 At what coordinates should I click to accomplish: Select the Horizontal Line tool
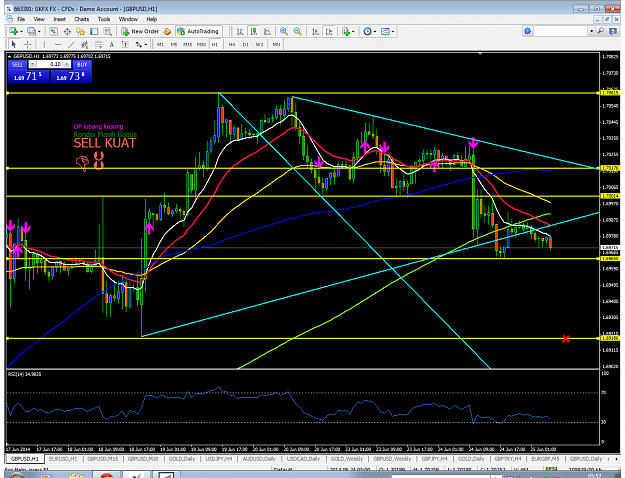tap(58, 44)
